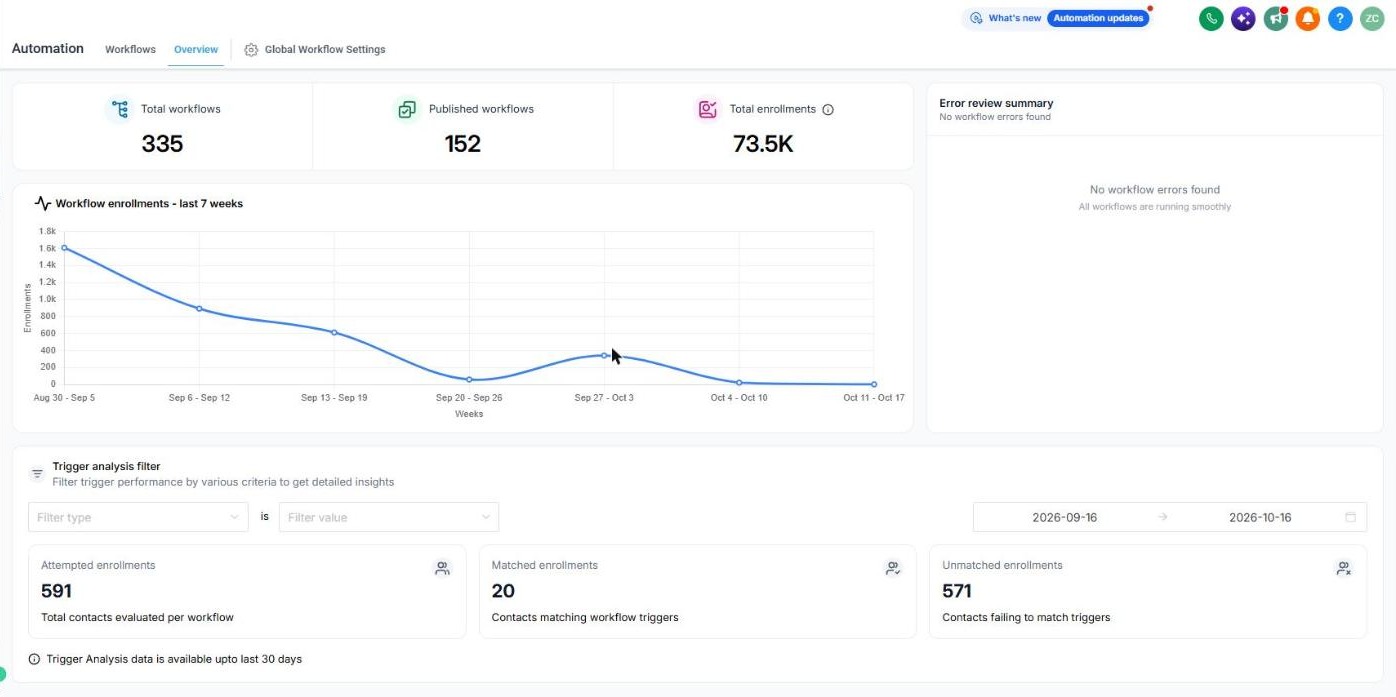The width and height of the screenshot is (1396, 697).
Task: Click the Trigger Analysis data info icon
Action: coord(35,659)
